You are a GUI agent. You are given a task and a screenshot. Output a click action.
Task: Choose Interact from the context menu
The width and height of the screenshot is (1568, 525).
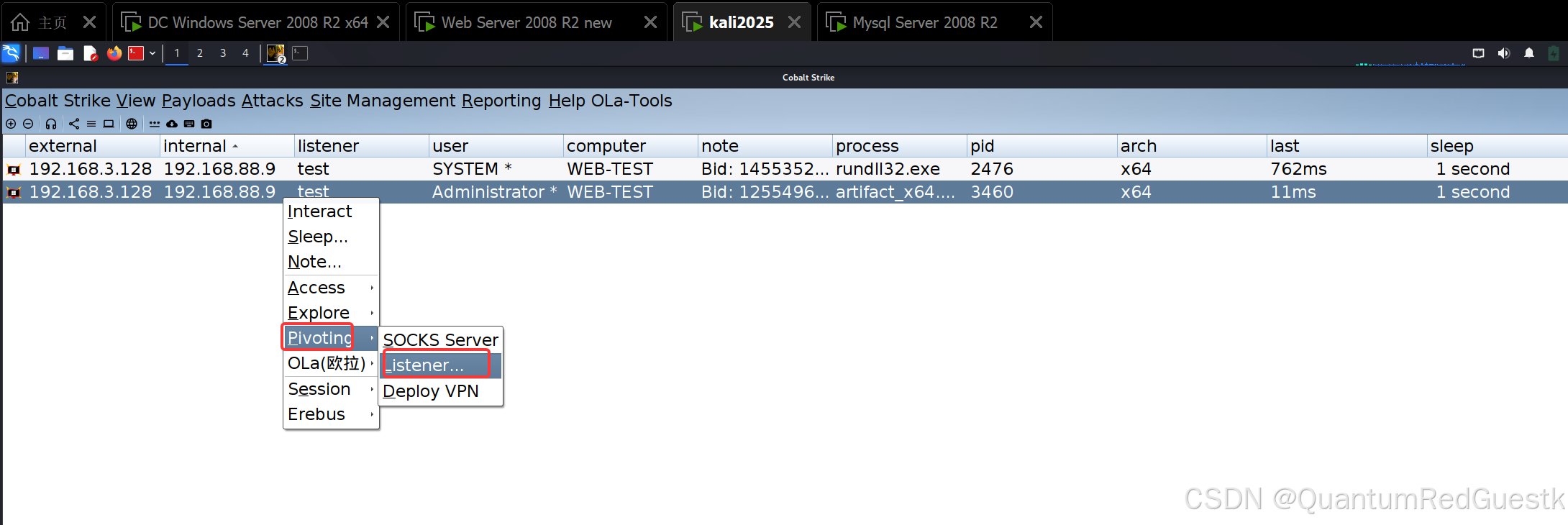(331, 211)
